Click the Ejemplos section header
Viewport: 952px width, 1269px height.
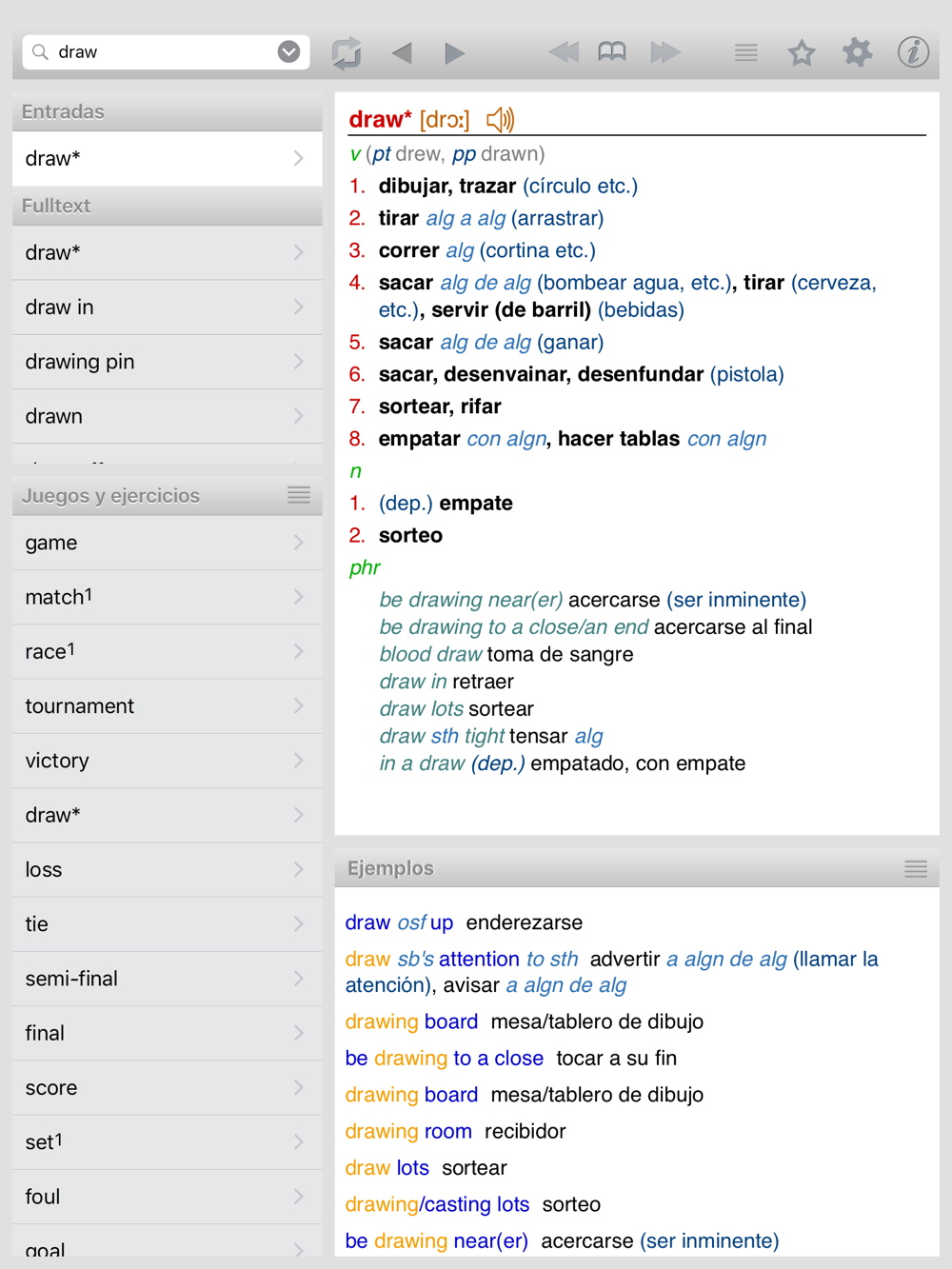[x=637, y=868]
